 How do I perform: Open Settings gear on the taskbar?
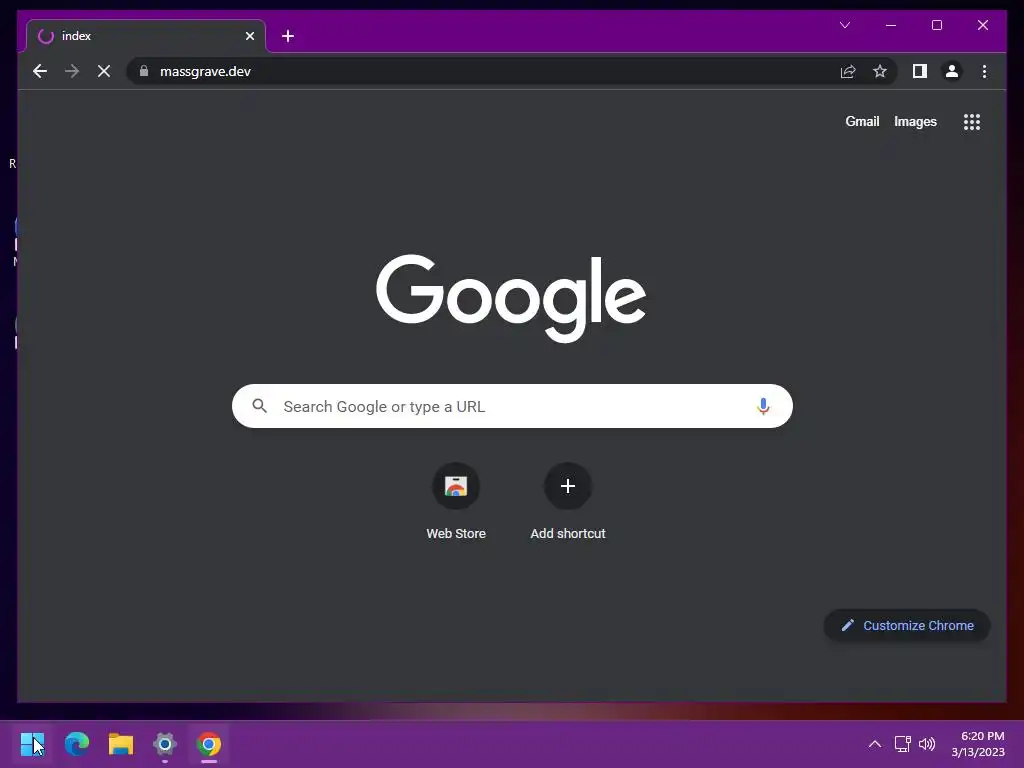[x=165, y=744]
